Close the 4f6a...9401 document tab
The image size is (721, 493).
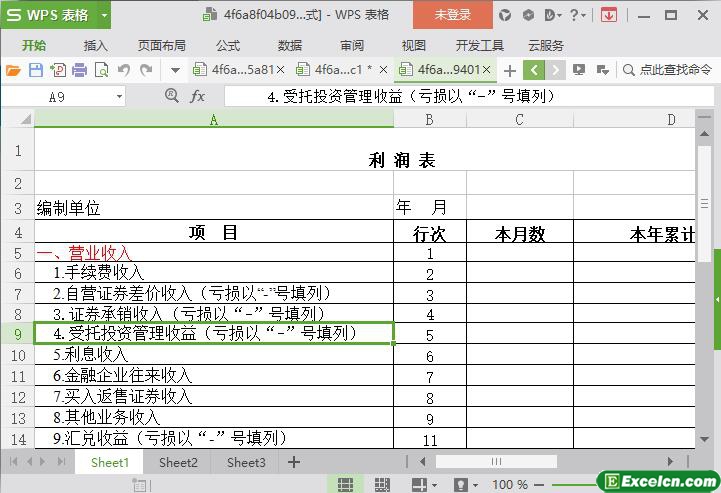pos(486,70)
